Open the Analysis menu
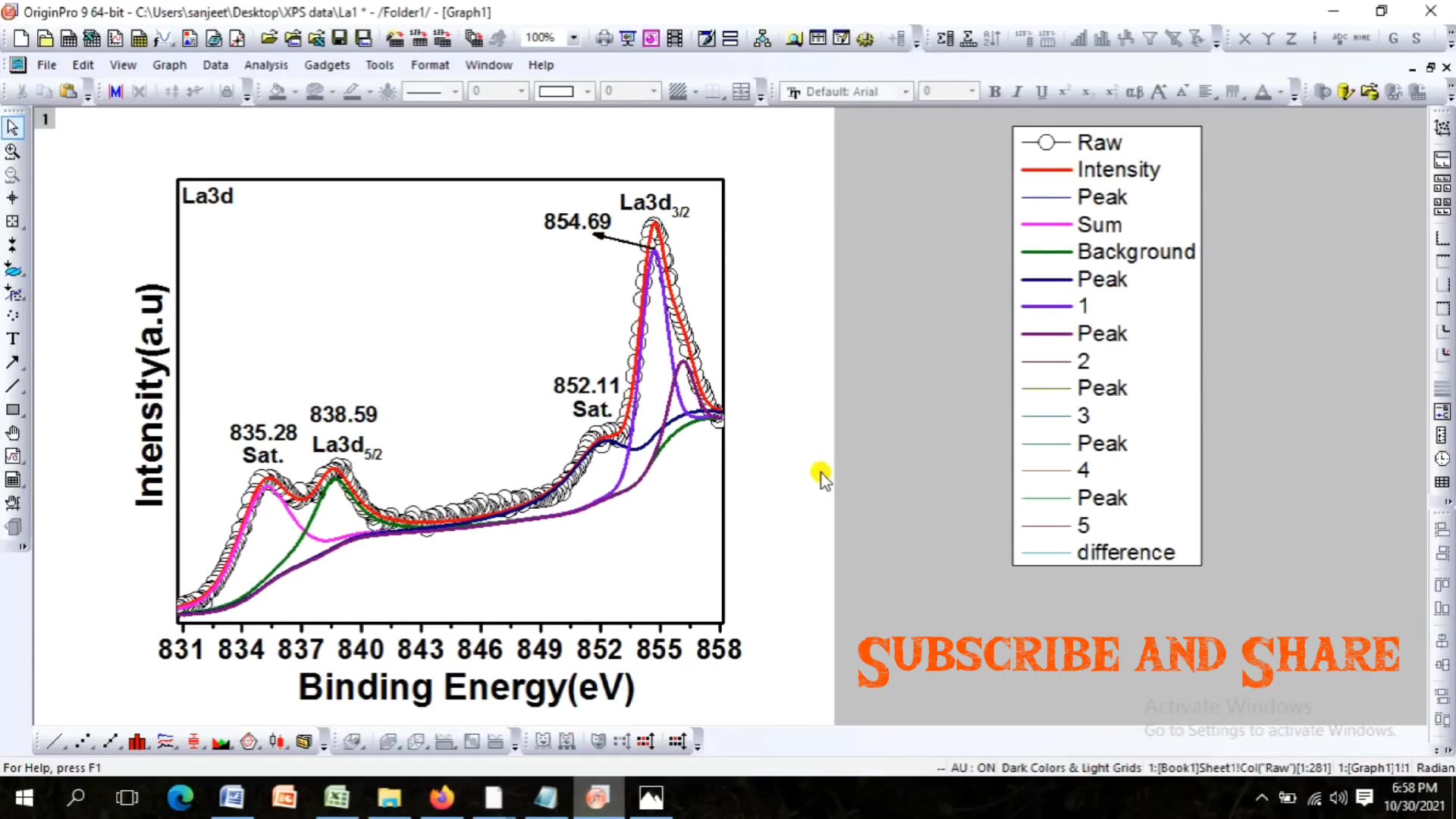The width and height of the screenshot is (1456, 819). 265,65
